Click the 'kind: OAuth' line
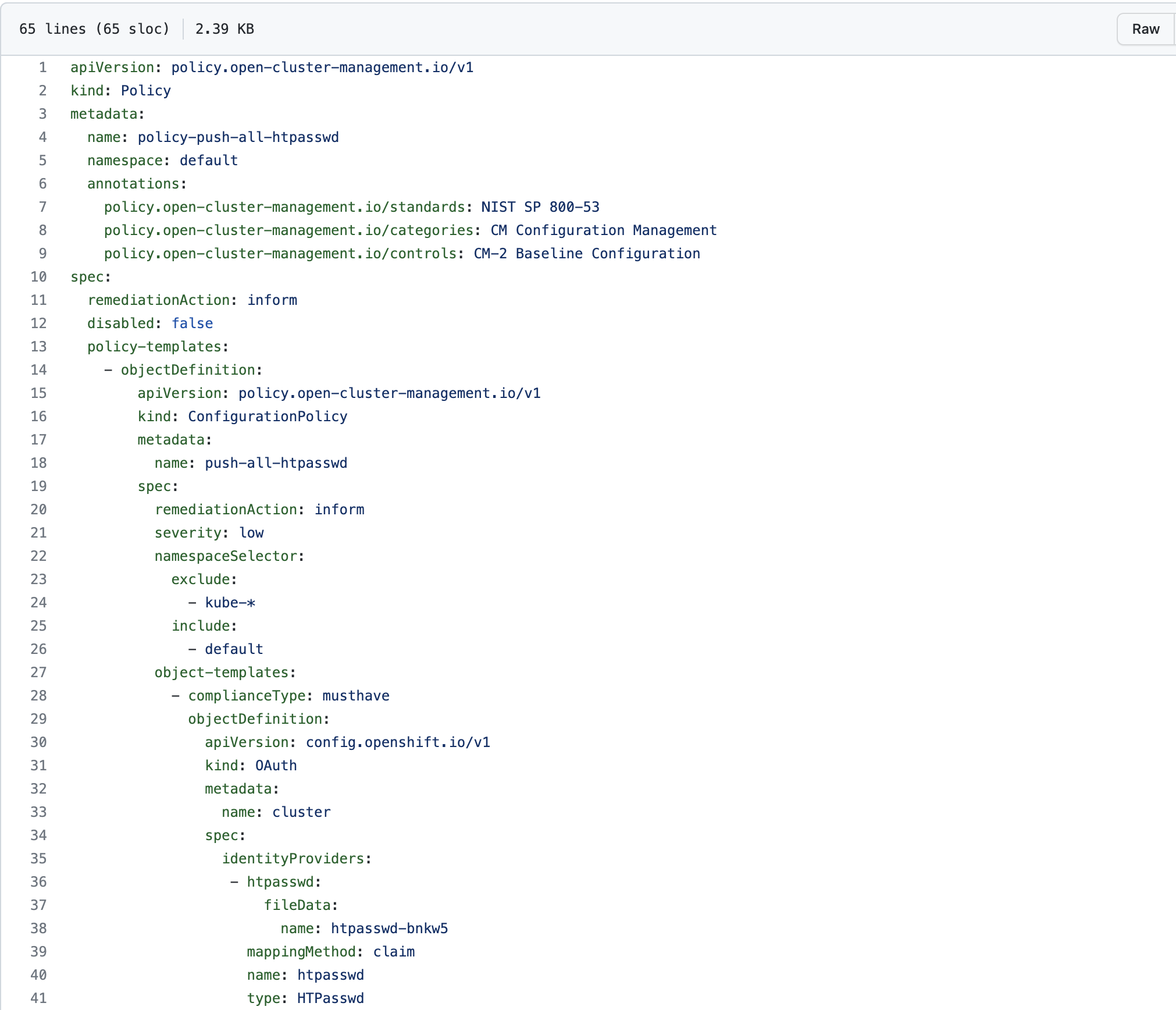 click(x=251, y=766)
